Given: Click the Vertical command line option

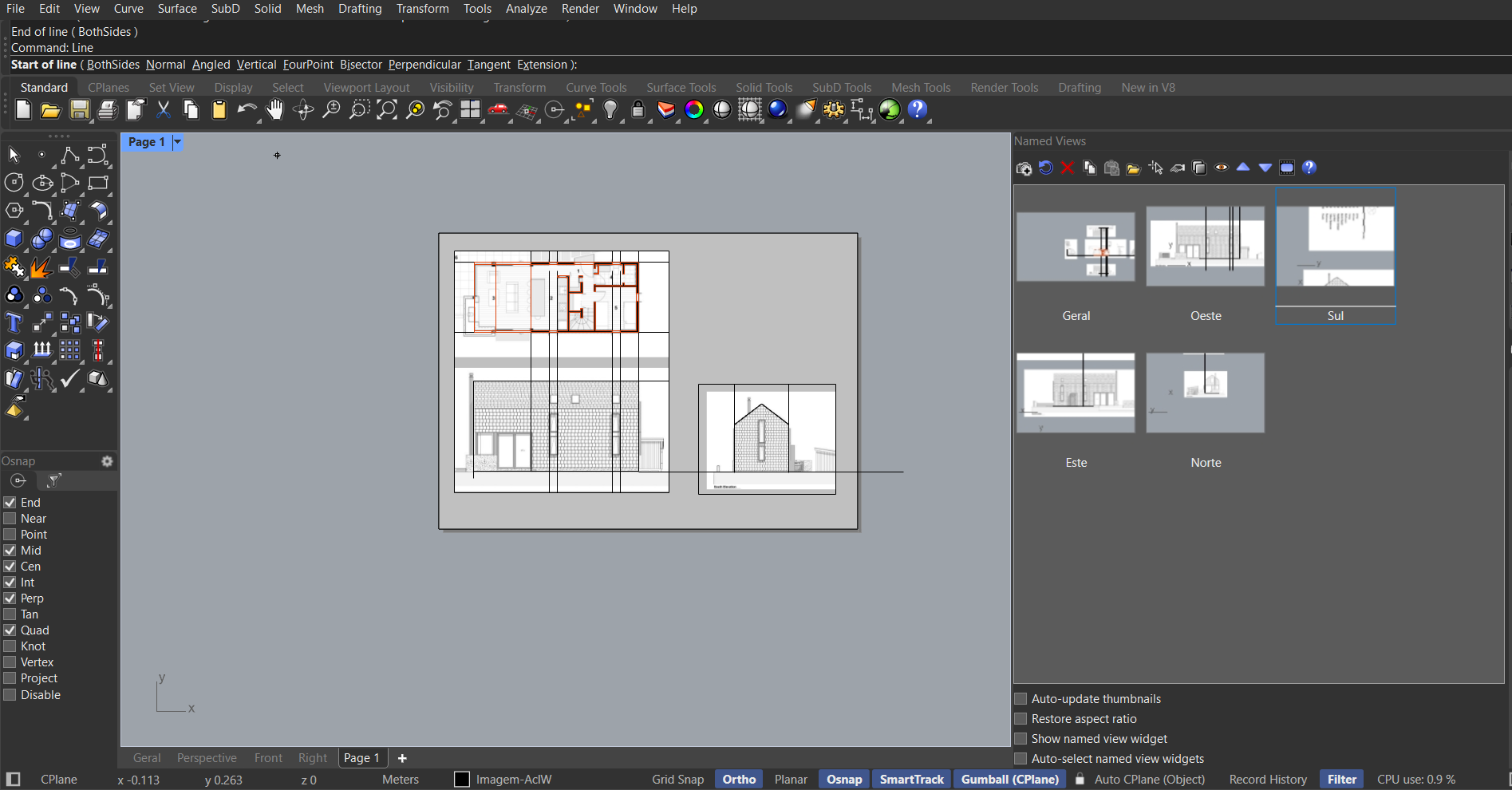Looking at the screenshot, I should click(x=256, y=65).
